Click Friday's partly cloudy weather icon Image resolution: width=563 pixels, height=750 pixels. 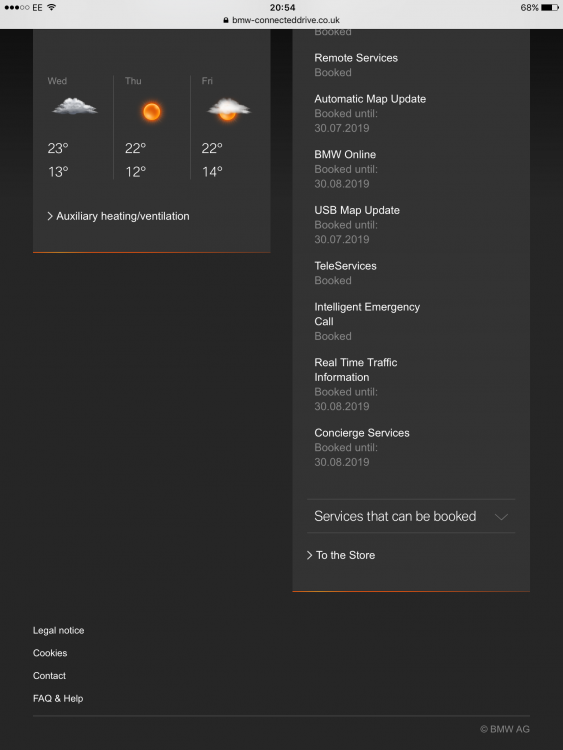(x=228, y=110)
